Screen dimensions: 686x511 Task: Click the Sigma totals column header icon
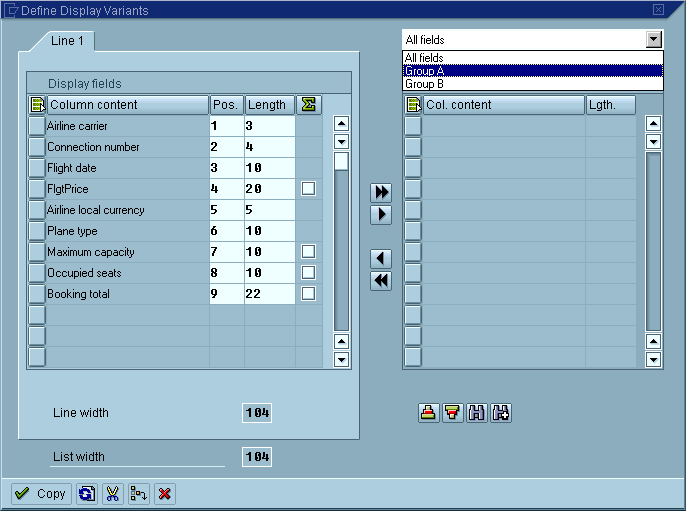tap(309, 105)
